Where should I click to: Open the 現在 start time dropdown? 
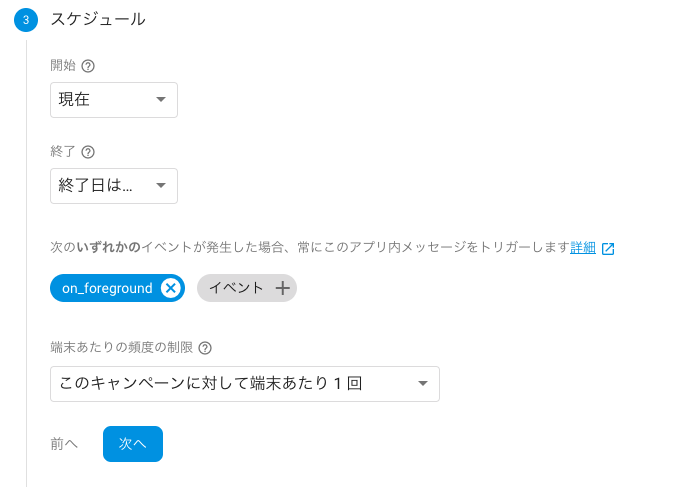[x=114, y=100]
